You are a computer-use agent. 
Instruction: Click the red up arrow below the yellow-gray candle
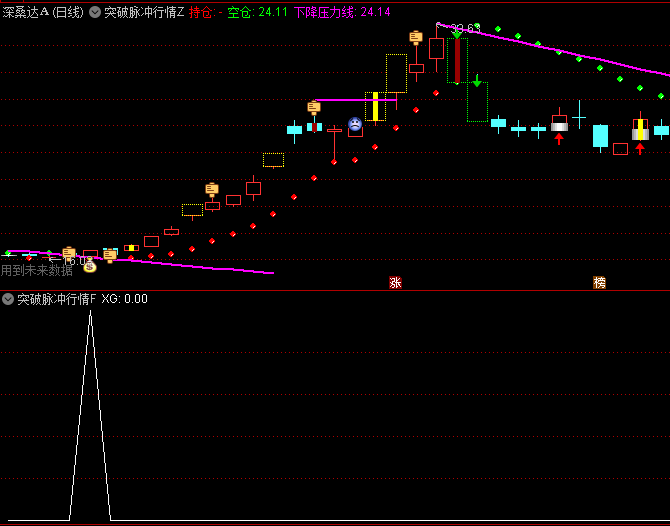coord(640,149)
